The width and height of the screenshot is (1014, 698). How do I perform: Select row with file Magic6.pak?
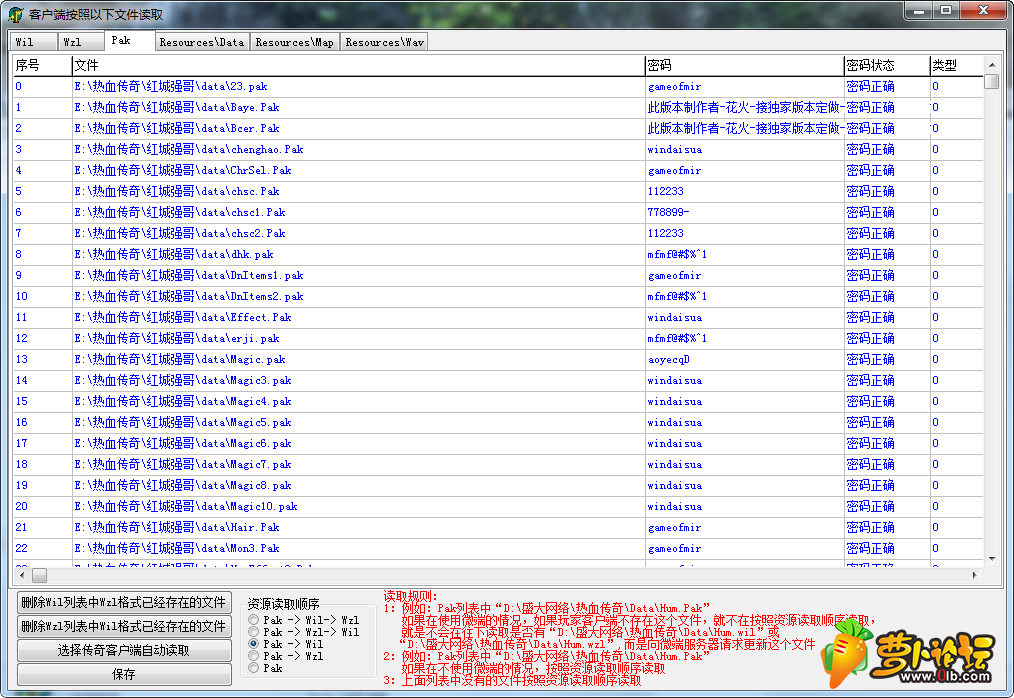pos(498,444)
